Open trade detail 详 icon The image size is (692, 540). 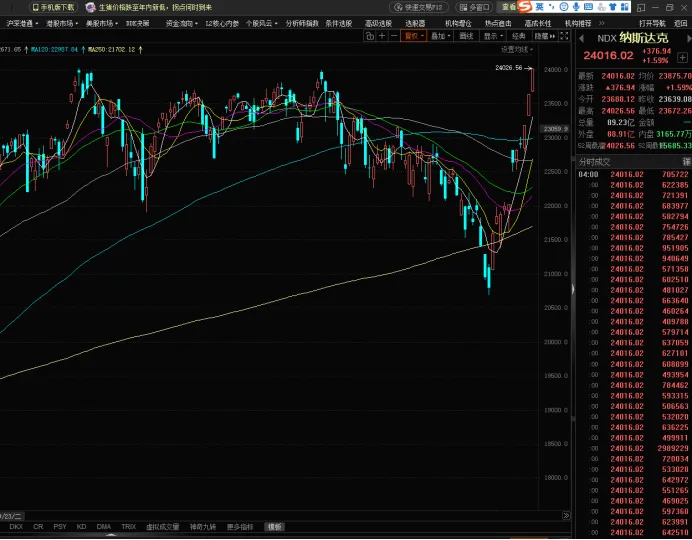[687, 162]
